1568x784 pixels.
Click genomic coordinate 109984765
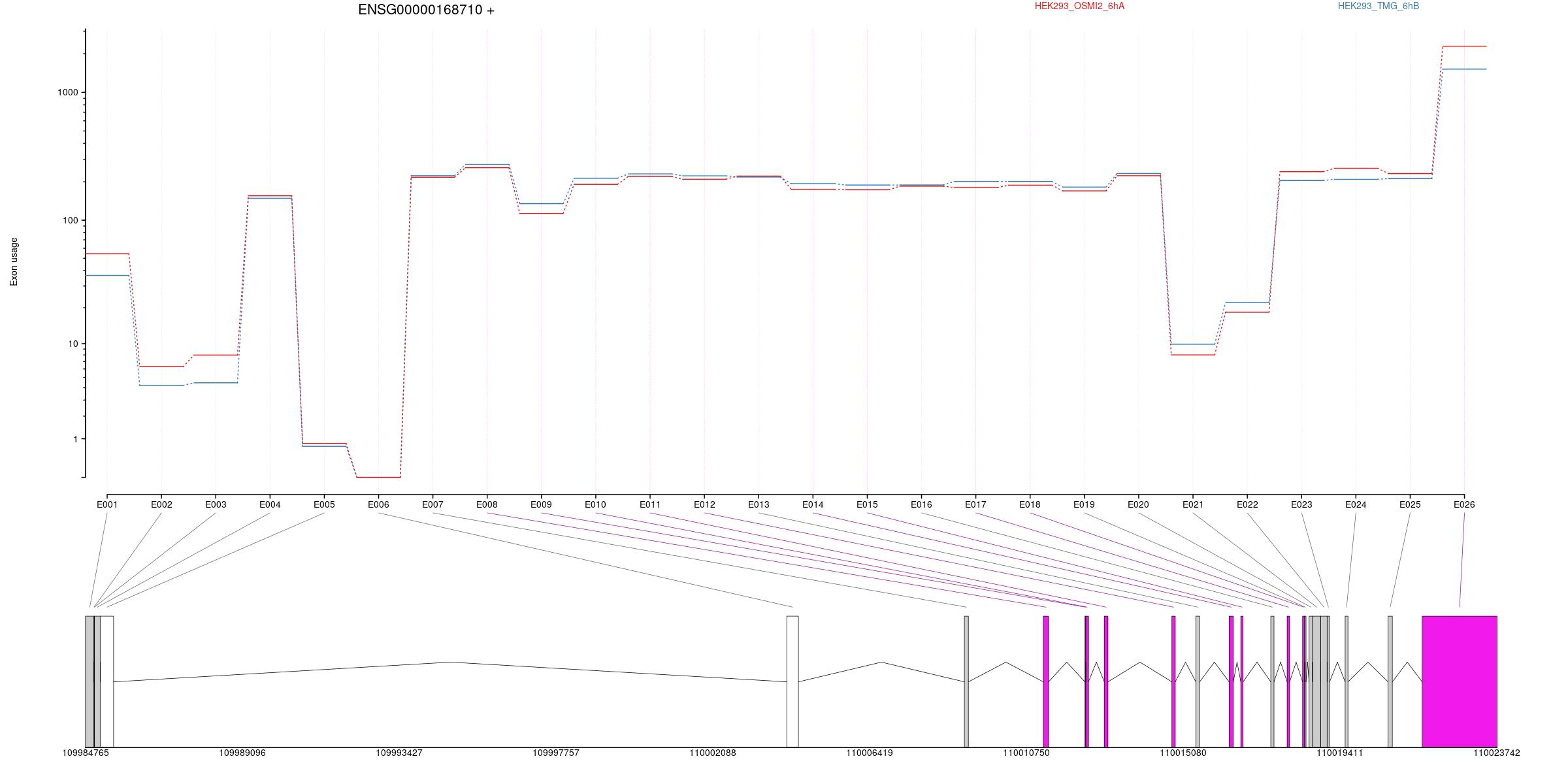(x=86, y=753)
